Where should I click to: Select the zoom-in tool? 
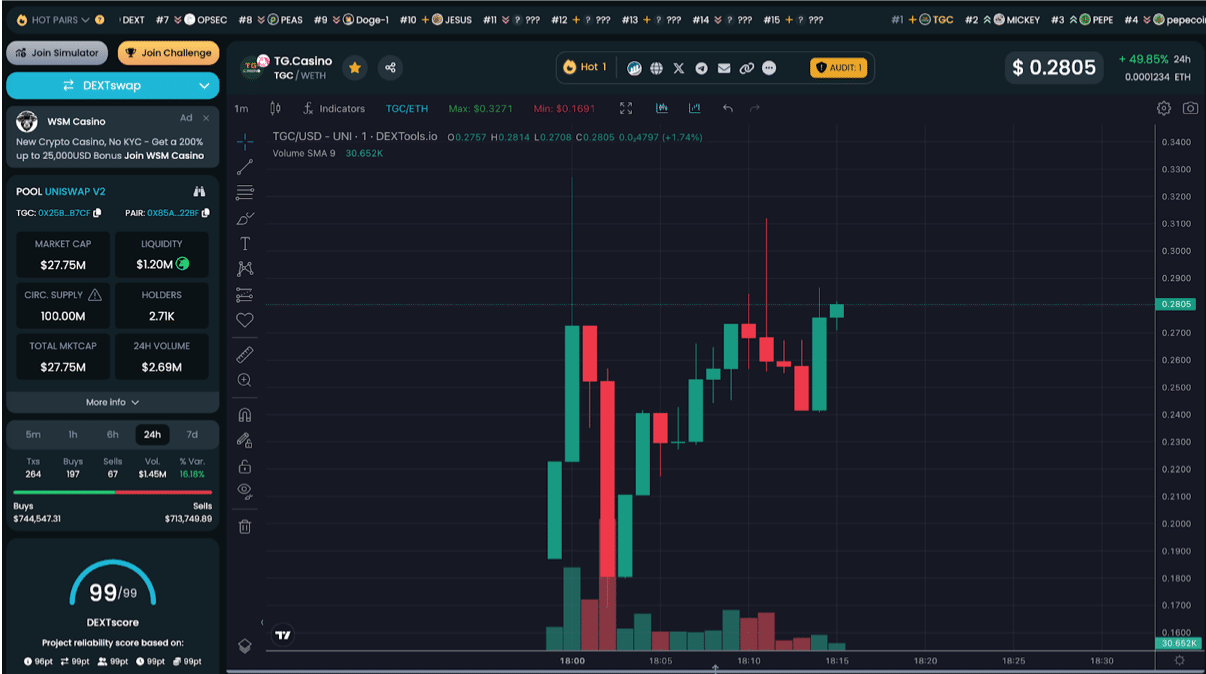coord(245,380)
